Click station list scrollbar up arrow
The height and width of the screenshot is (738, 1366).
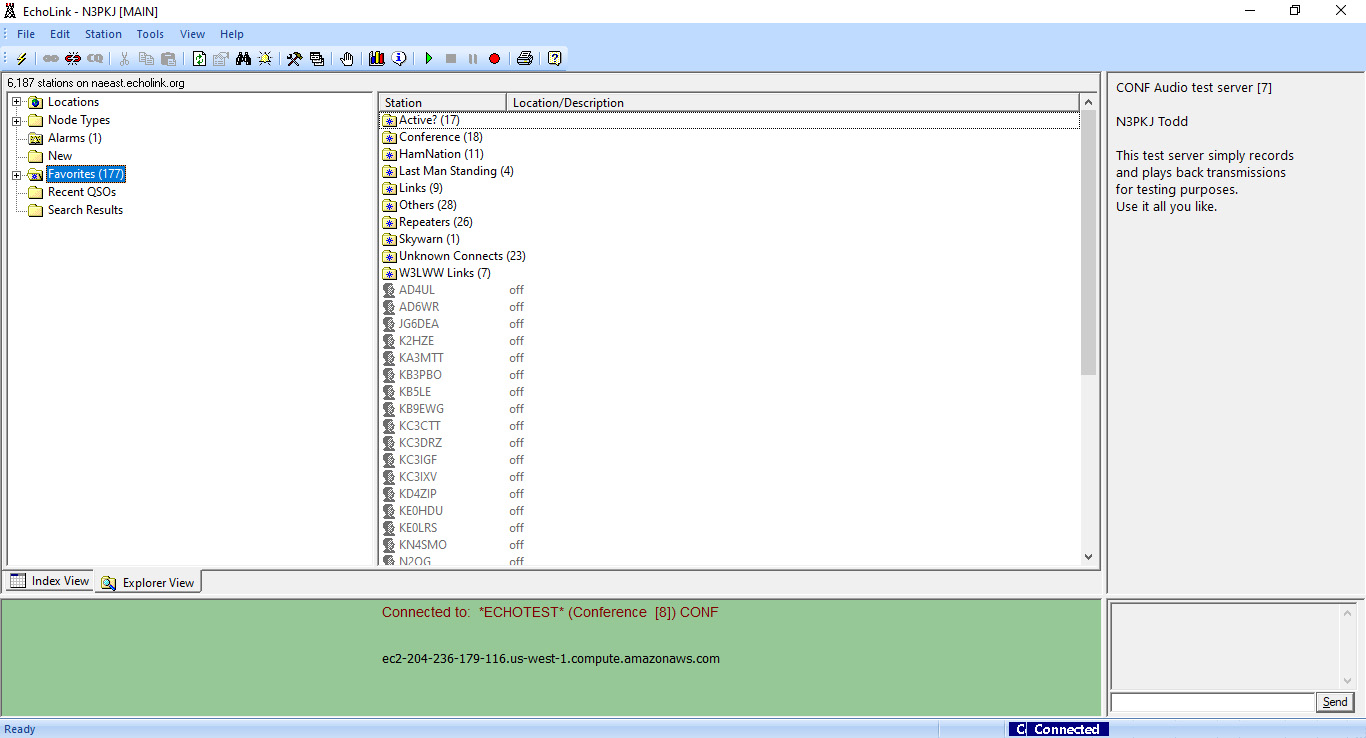[x=1088, y=102]
